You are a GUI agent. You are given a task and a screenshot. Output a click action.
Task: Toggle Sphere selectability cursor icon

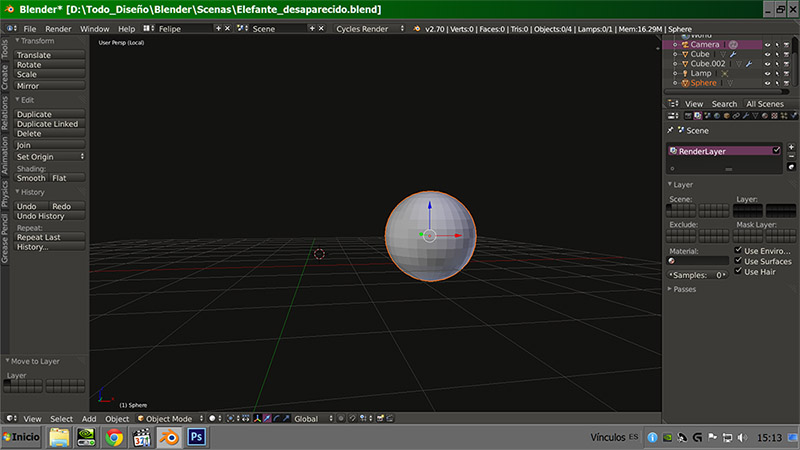point(777,83)
